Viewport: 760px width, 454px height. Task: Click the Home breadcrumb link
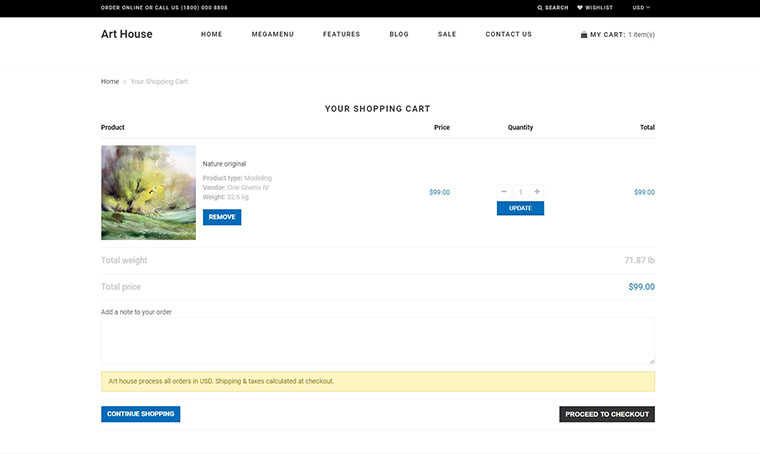pos(109,81)
